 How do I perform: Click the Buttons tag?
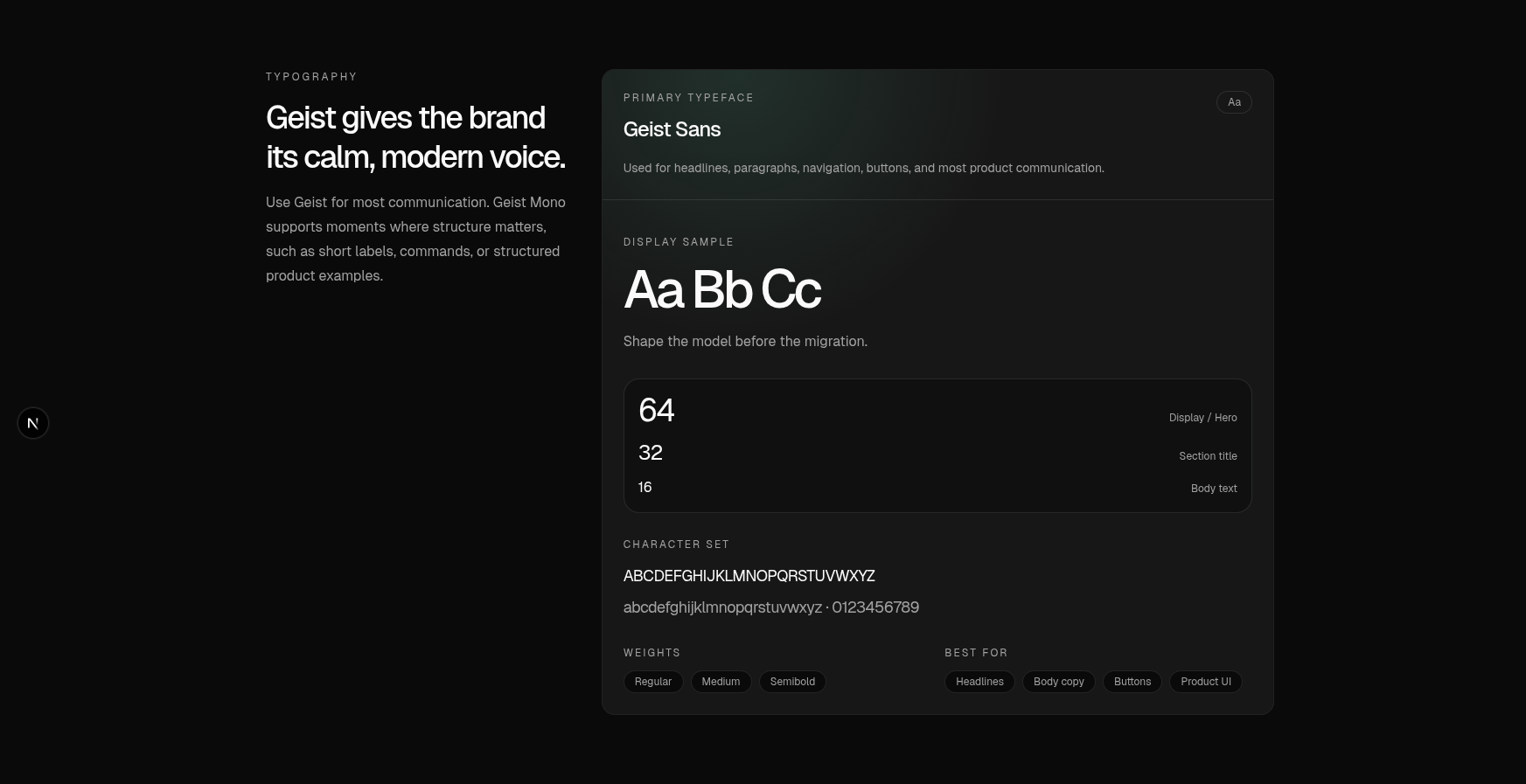(x=1132, y=682)
